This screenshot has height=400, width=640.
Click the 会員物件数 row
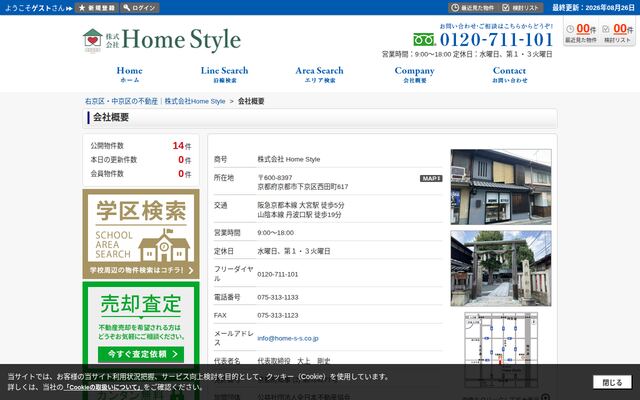click(x=141, y=173)
